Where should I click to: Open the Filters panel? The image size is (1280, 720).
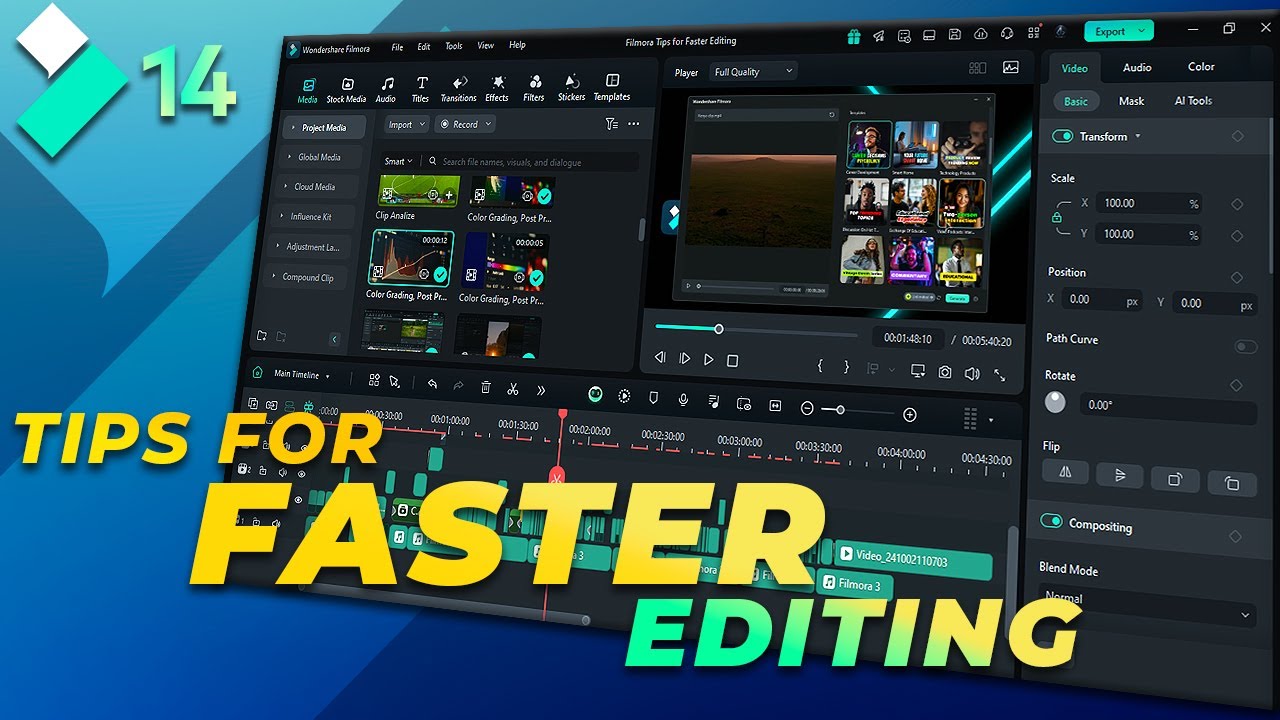(x=534, y=89)
